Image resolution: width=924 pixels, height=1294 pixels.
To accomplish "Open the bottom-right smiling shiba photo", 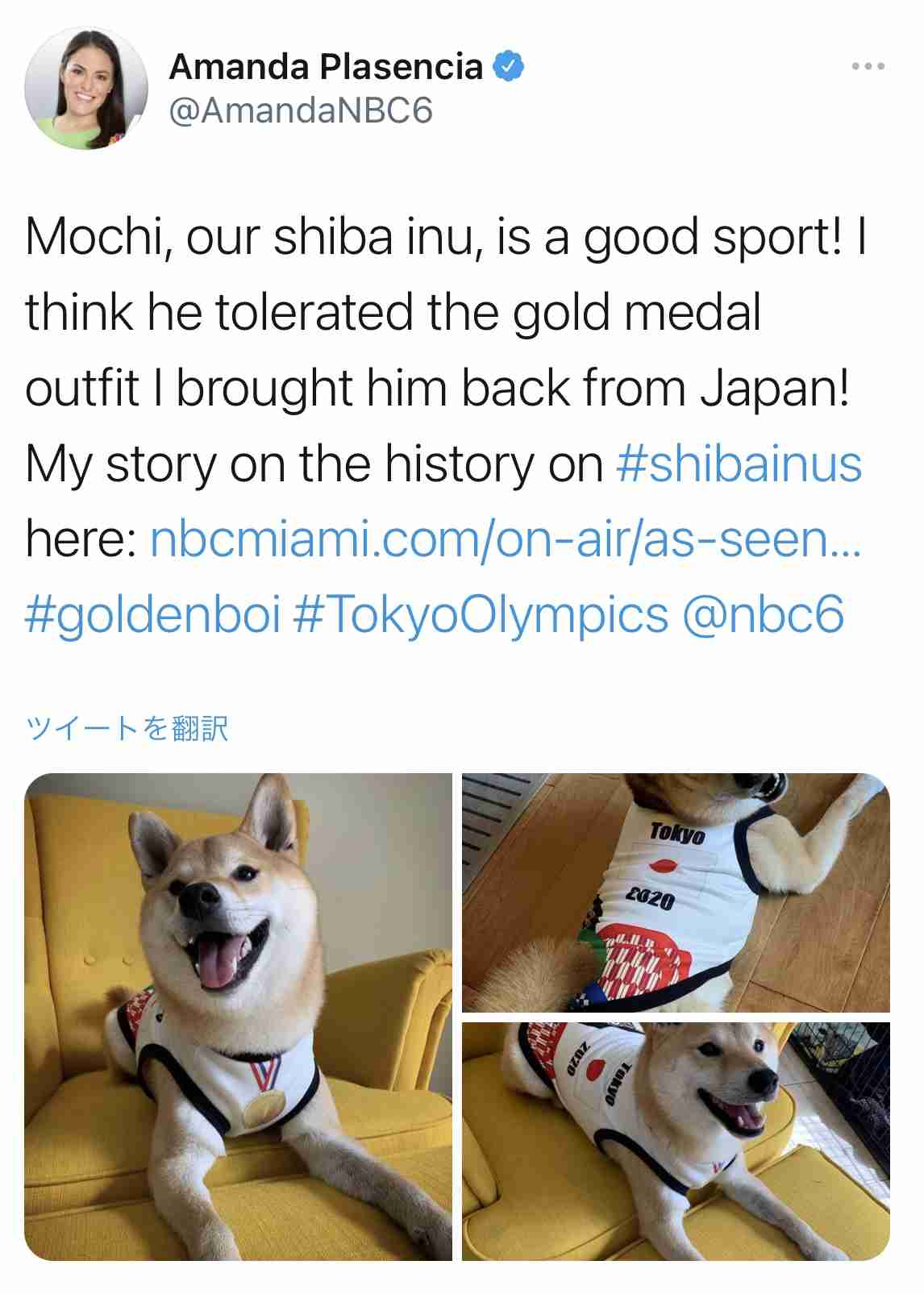I will [676, 1142].
